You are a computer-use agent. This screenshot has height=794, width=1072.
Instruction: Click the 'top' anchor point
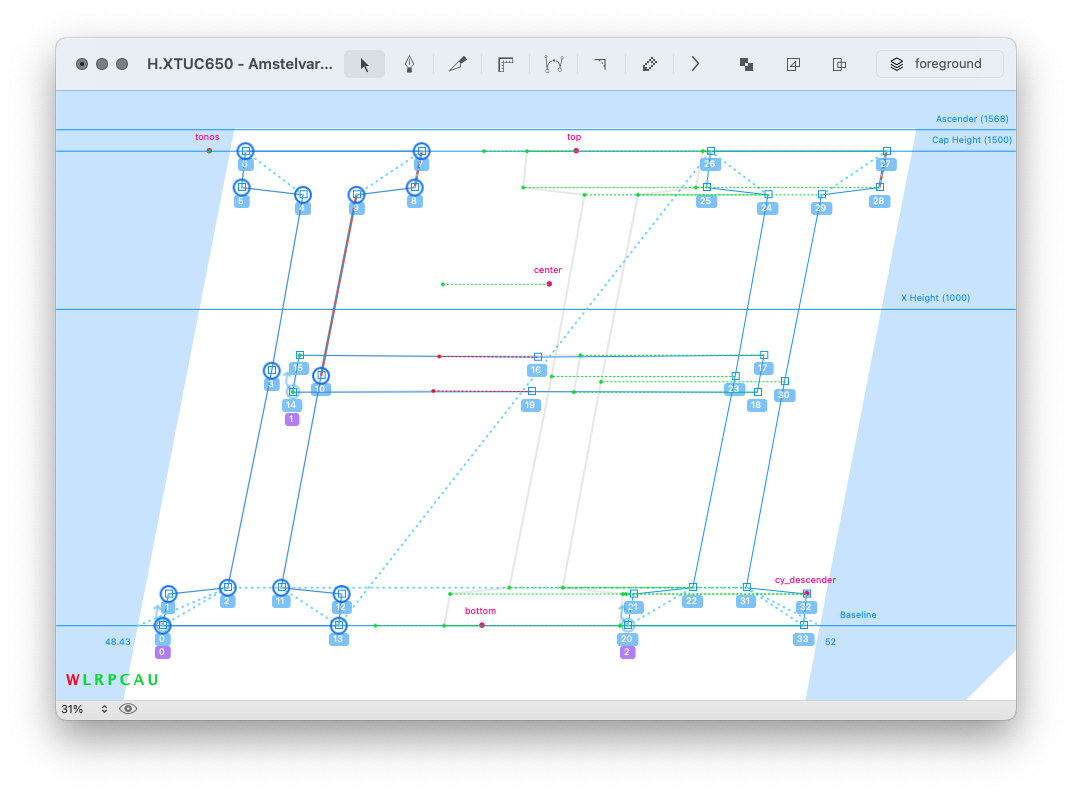(x=576, y=151)
